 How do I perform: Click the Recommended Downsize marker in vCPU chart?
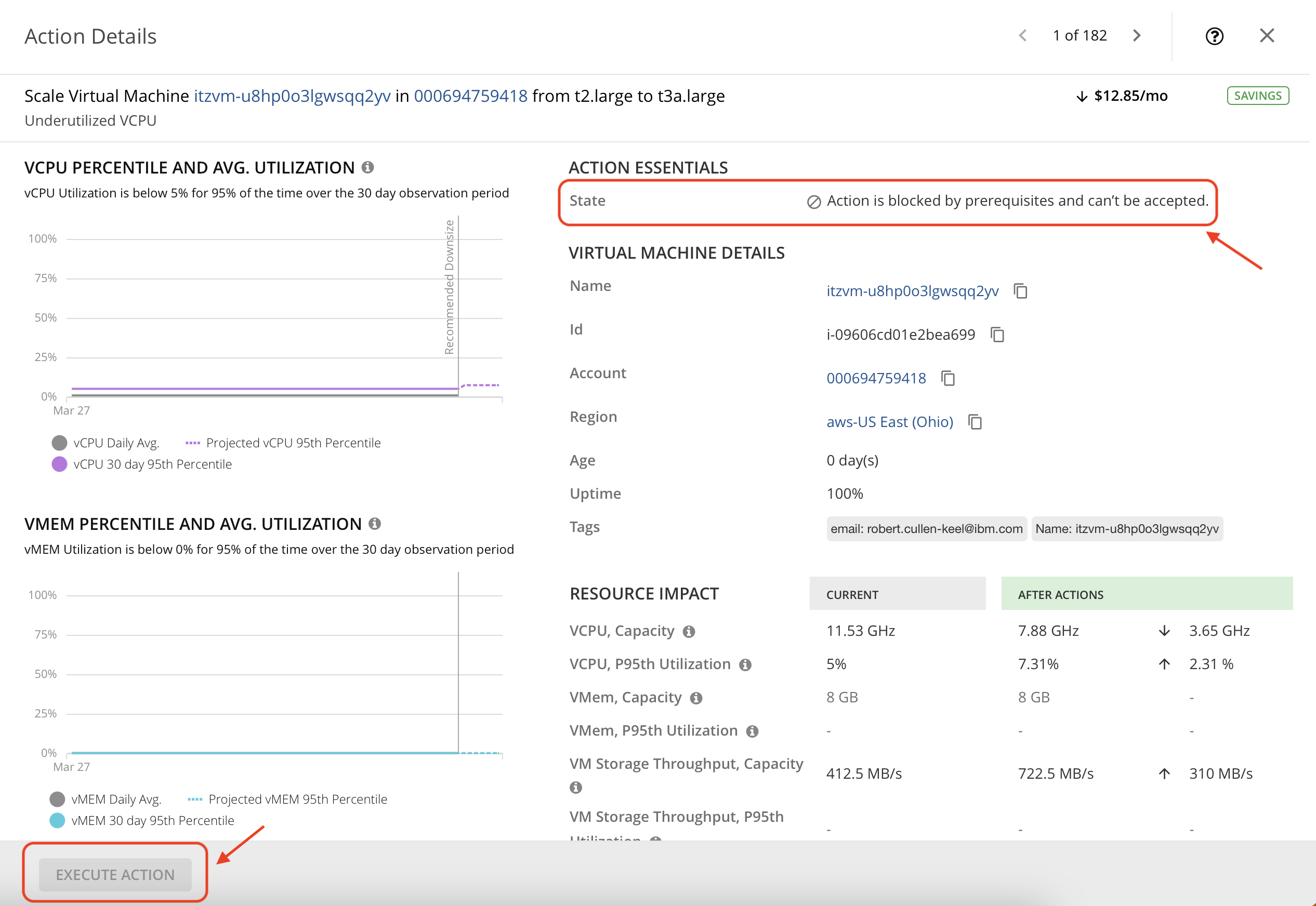click(449, 287)
